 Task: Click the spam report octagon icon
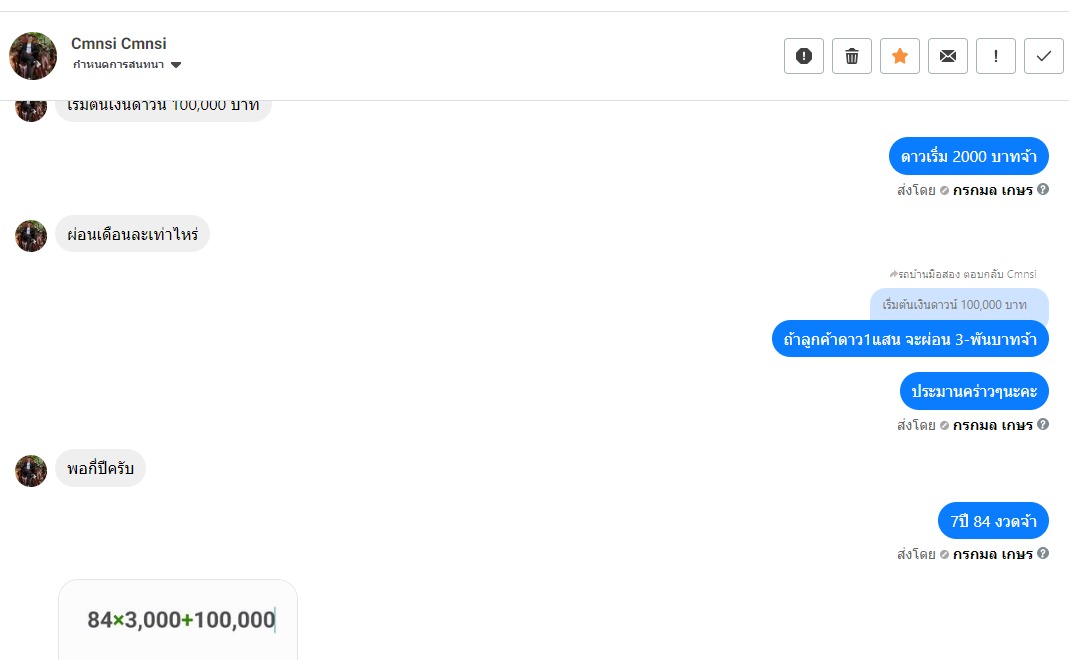pyautogui.click(x=803, y=56)
